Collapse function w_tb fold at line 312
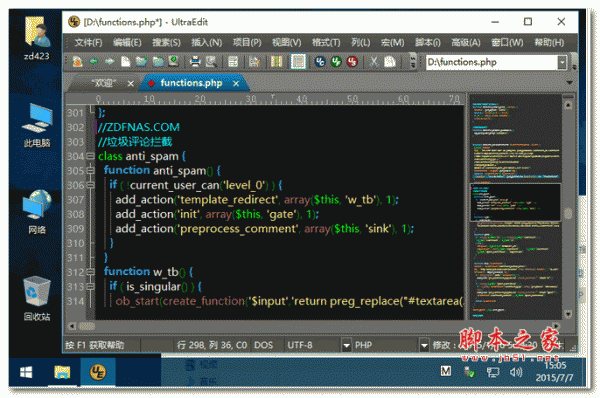This screenshot has height=398, width=600. [x=90, y=272]
